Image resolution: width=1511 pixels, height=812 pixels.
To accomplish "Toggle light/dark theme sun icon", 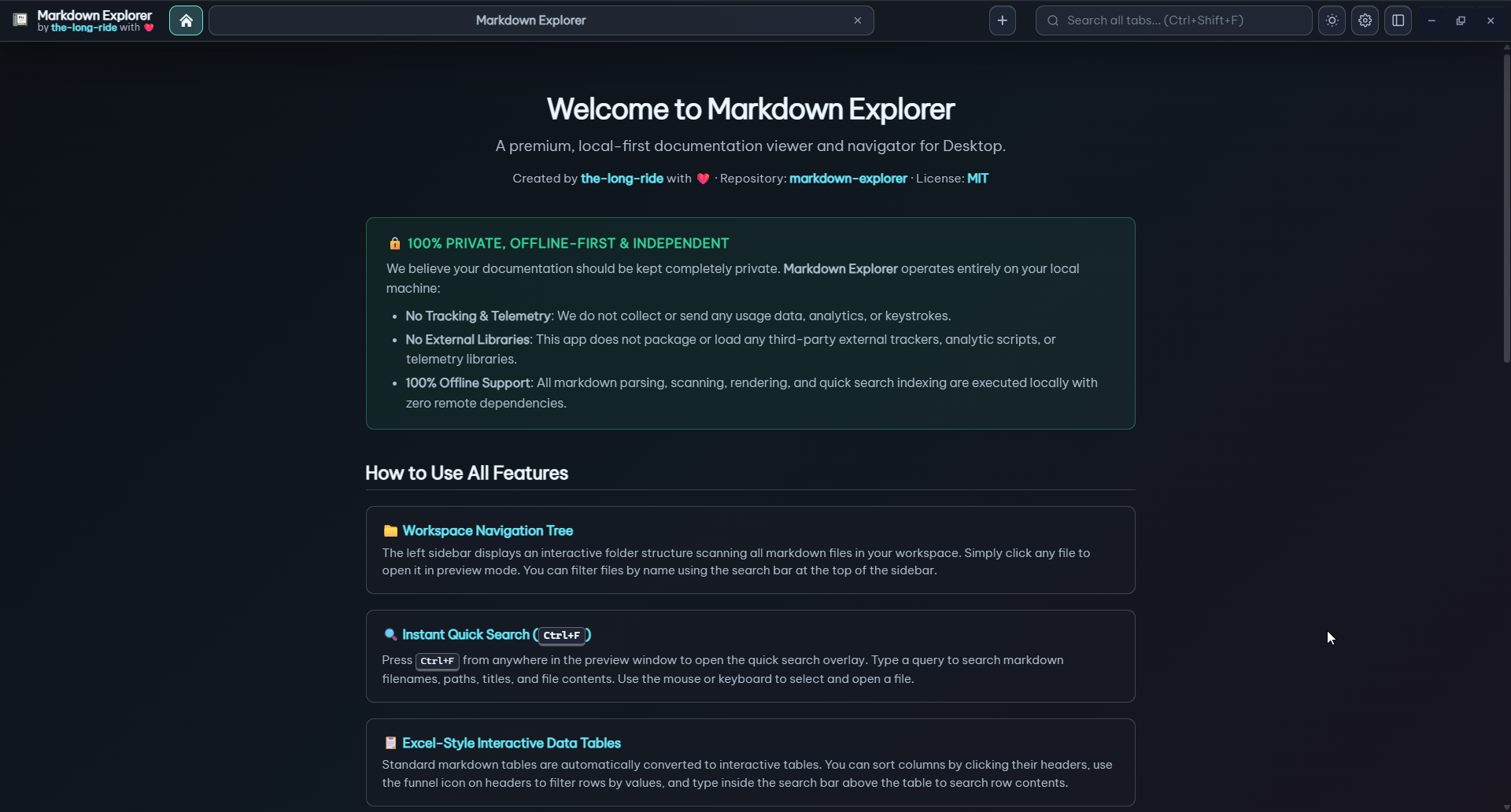I will [x=1332, y=20].
